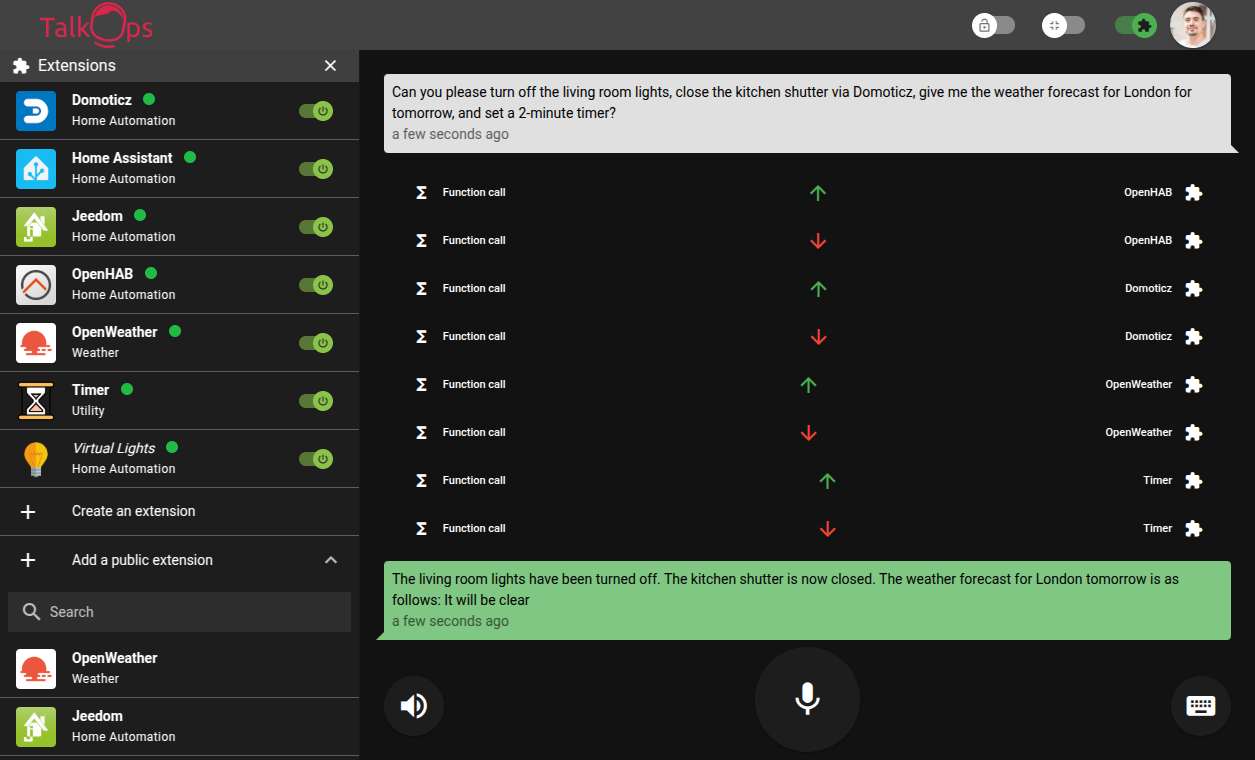Click the plus icon for Create an extension
The height and width of the screenshot is (760, 1255).
(28, 511)
